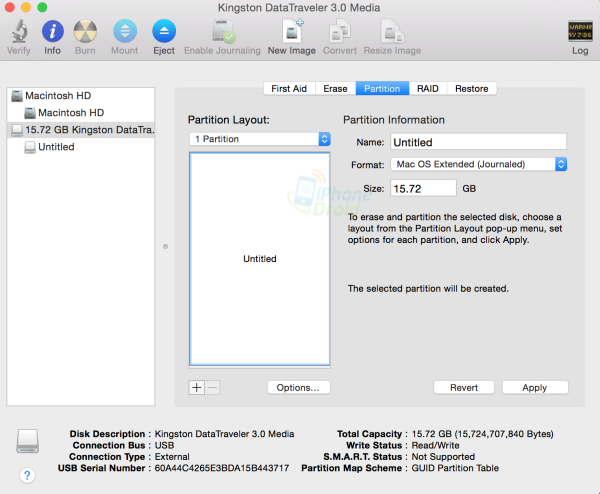600x494 pixels.
Task: Remove partition with the minus button
Action: (213, 388)
